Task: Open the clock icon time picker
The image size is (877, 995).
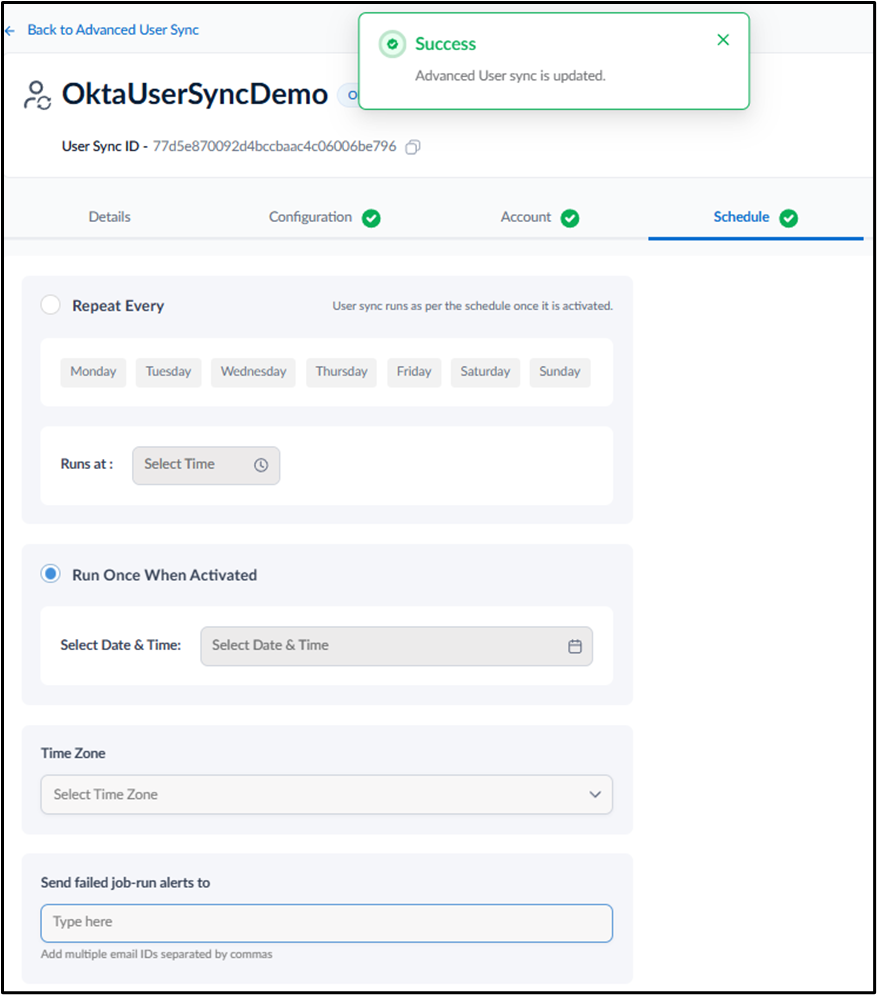Action: (x=261, y=465)
